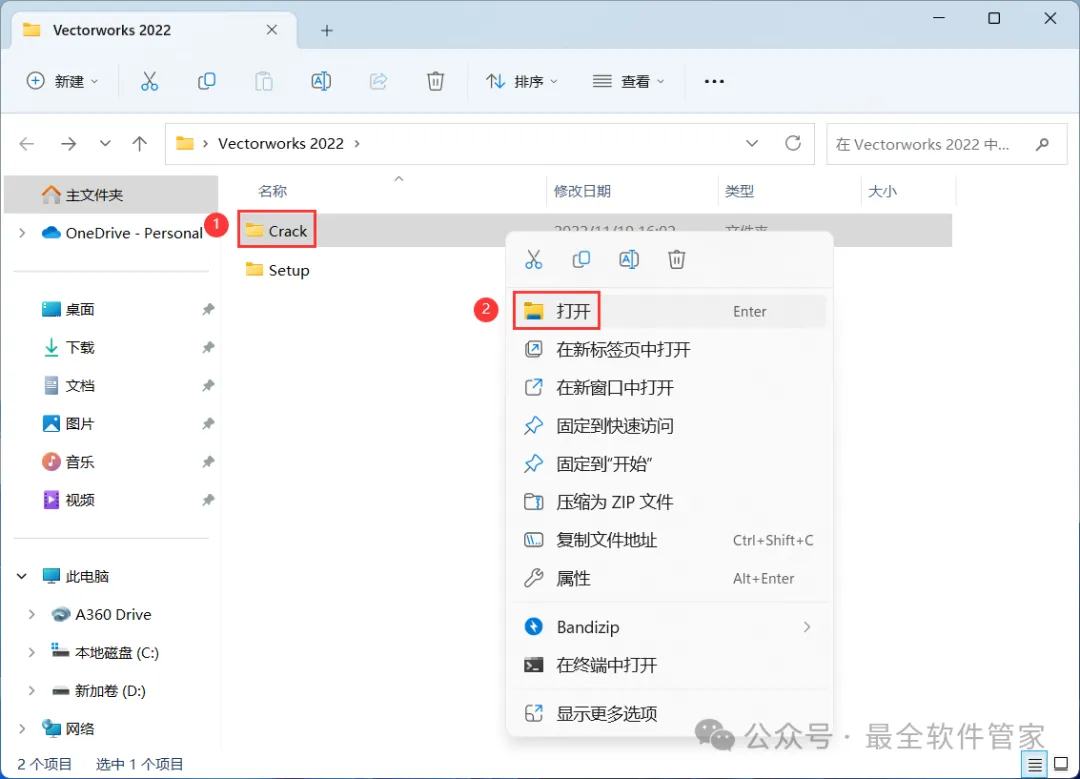Screen dimensions: 1080x779
Task: Expand the 新加卷 (D:) node
Action: (x=32, y=690)
